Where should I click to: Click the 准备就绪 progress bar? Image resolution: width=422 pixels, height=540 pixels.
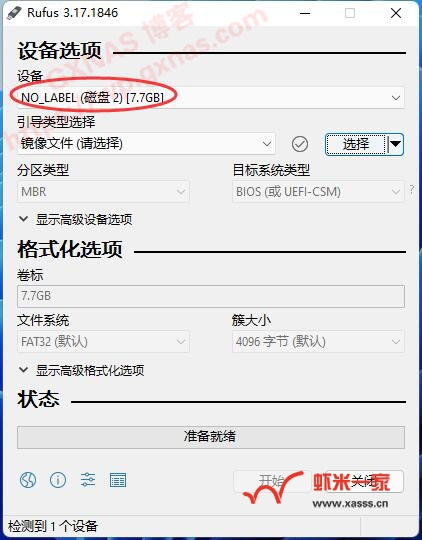(211, 437)
